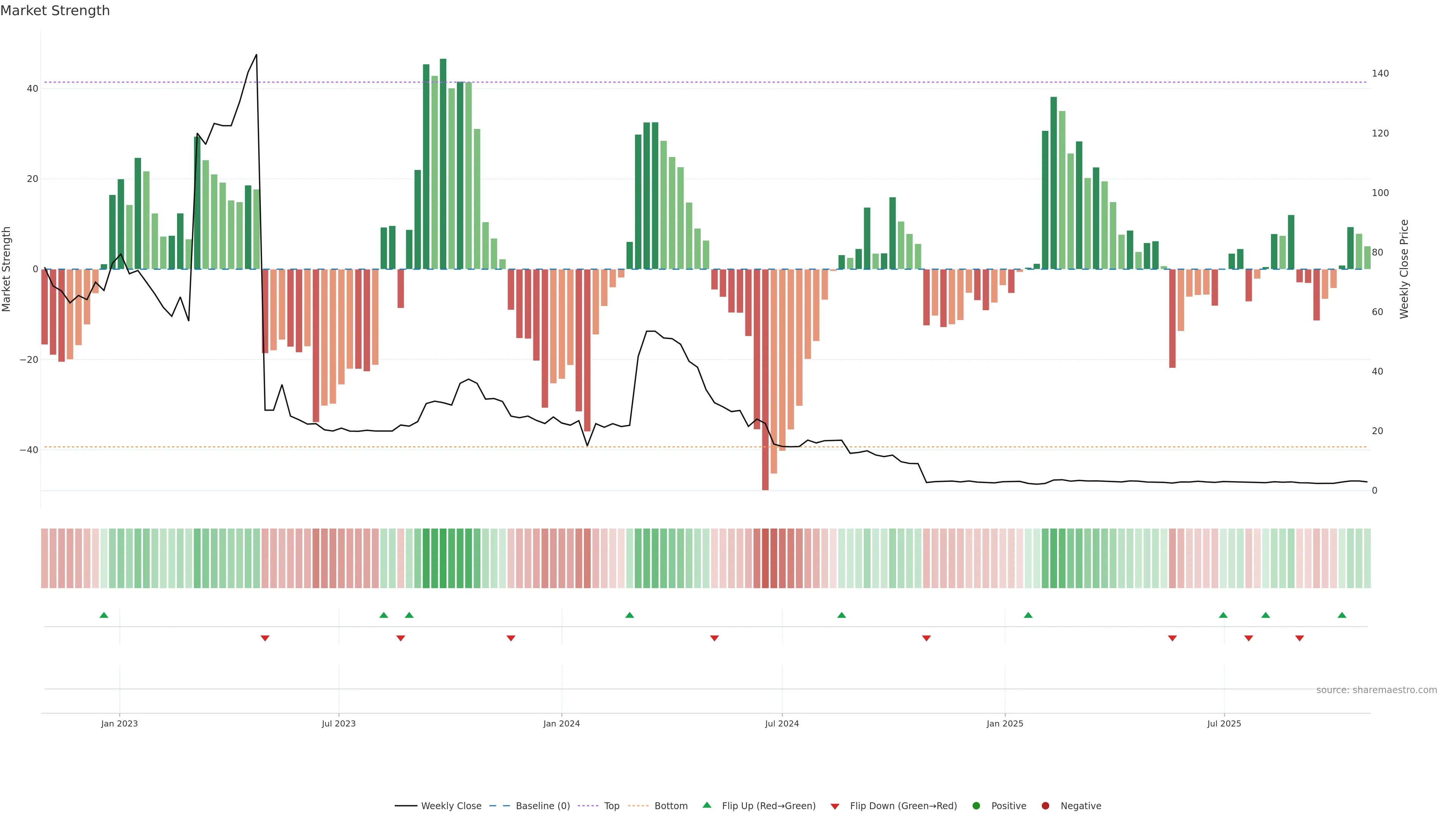The width and height of the screenshot is (1456, 819).
Task: Click the green triangle icon in the legend
Action: click(x=706, y=805)
